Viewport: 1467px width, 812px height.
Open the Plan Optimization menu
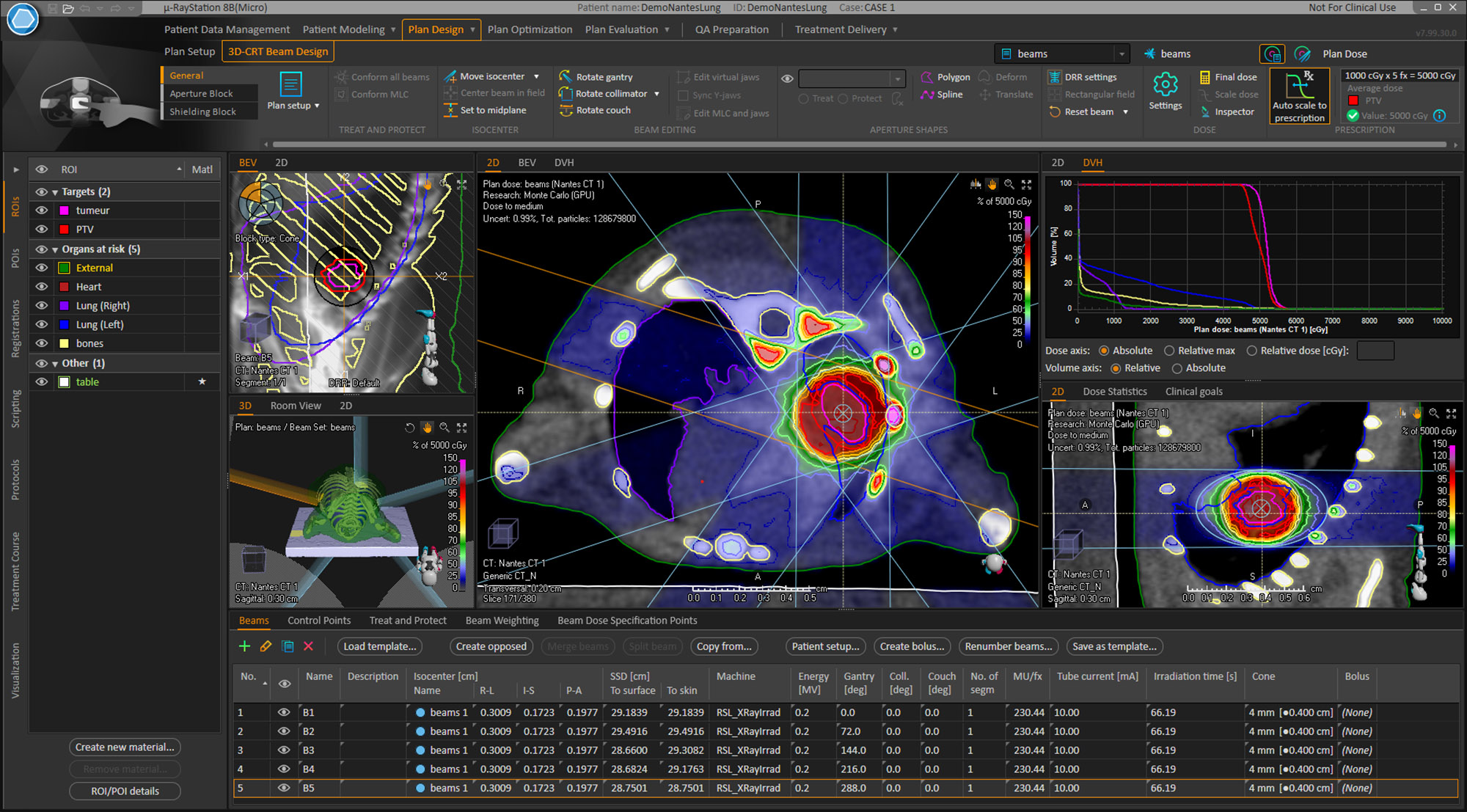[x=530, y=29]
